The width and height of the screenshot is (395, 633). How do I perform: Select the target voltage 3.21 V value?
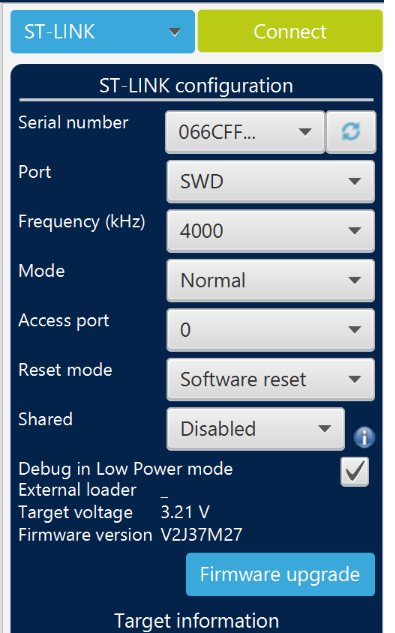(185, 512)
